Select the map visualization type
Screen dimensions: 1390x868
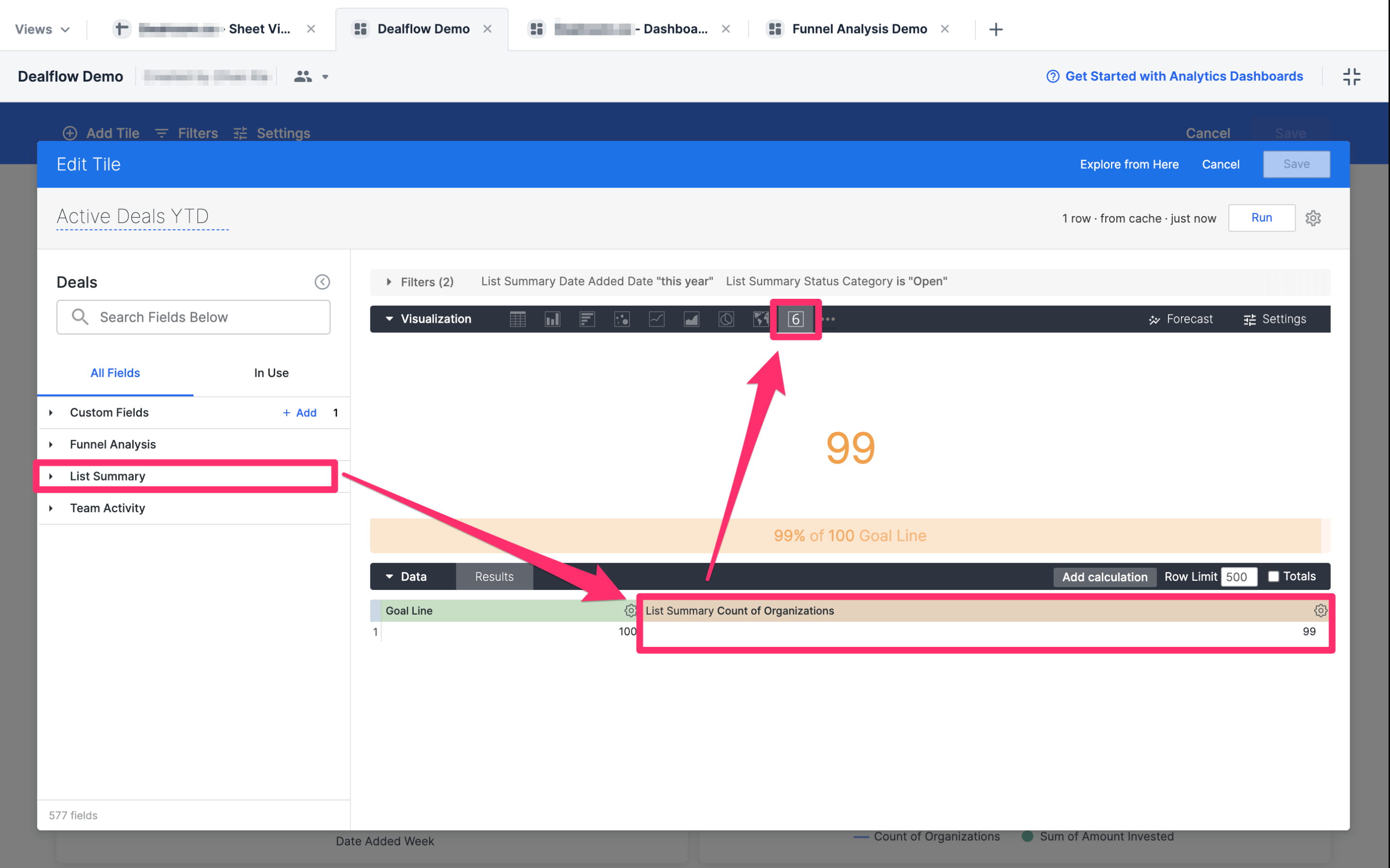click(761, 319)
